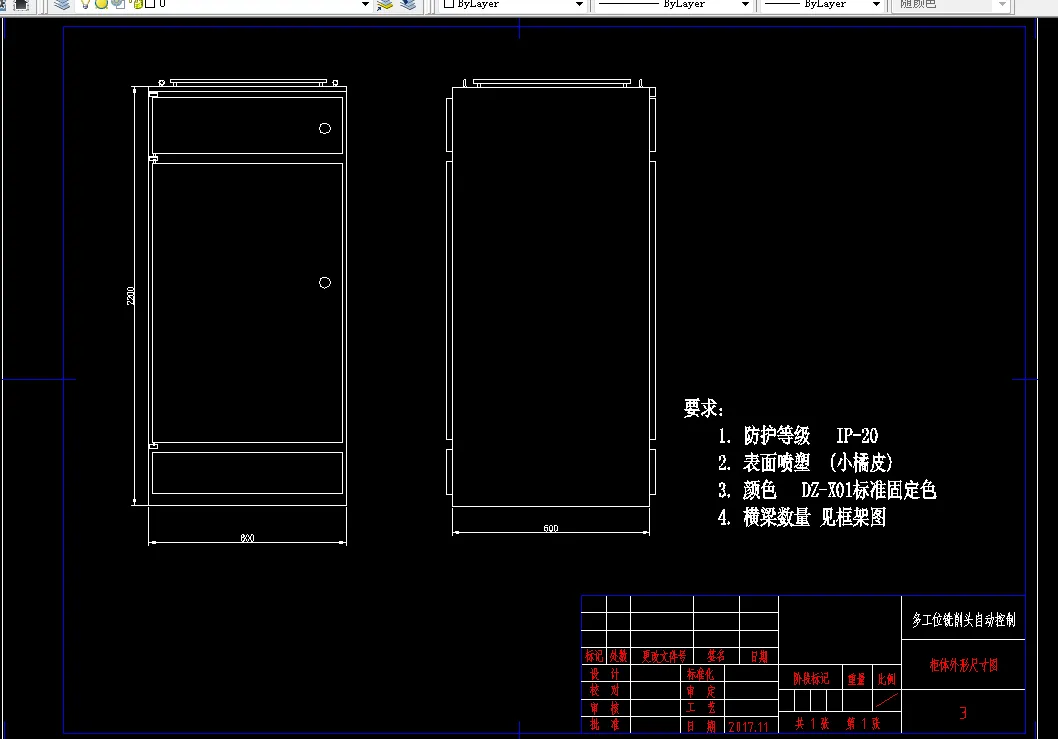The height and width of the screenshot is (739, 1058).
Task: Open the color control ByLayer dropdown
Action: point(513,4)
